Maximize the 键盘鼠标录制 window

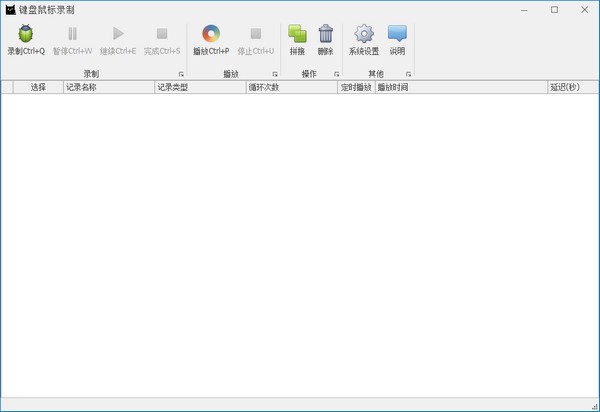point(554,10)
